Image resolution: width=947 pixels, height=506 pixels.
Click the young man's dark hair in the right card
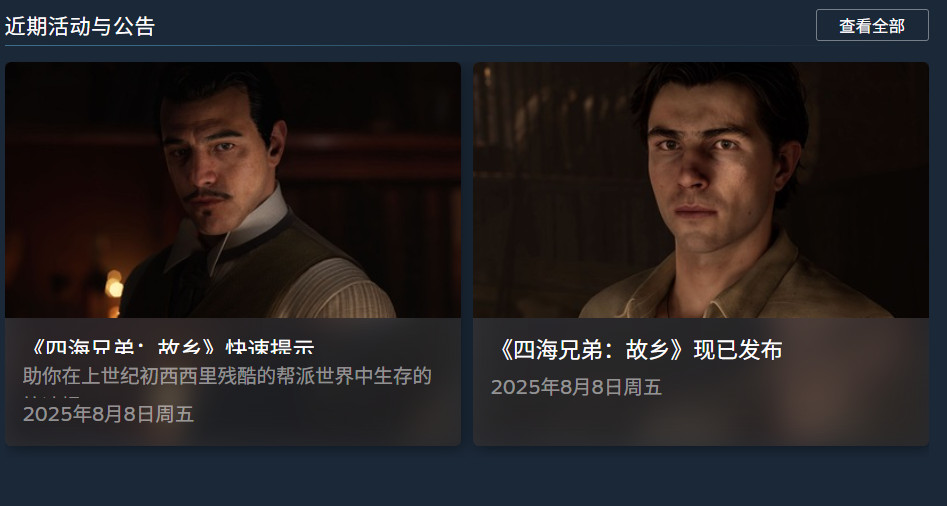(719, 91)
